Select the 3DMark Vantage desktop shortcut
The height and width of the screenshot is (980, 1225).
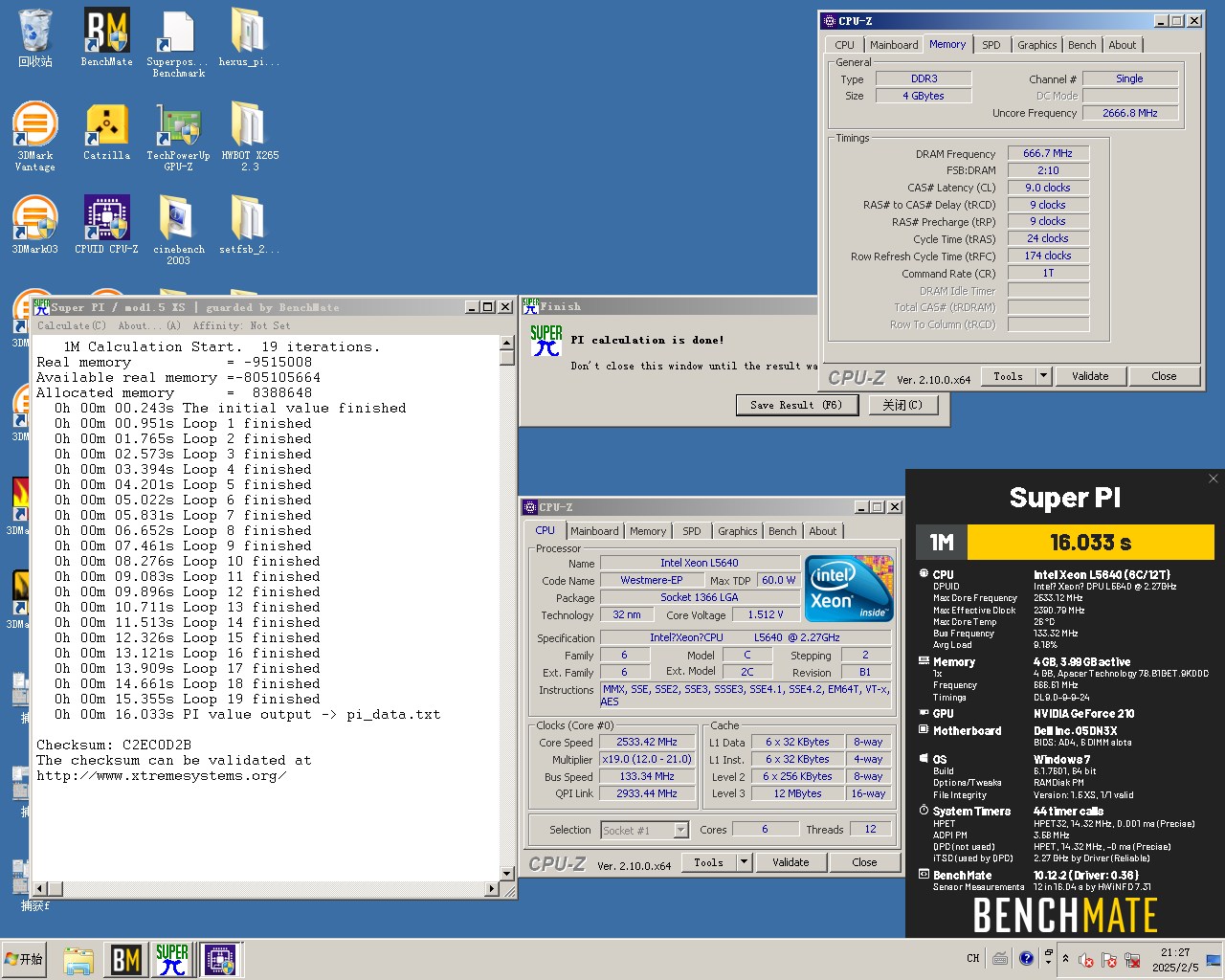[35, 137]
